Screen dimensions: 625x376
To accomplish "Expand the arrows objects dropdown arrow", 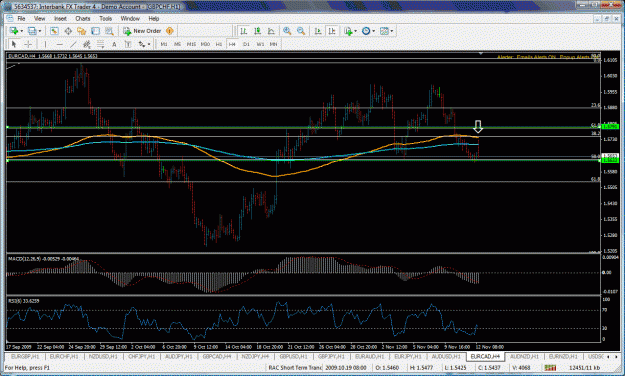I will coord(149,44).
